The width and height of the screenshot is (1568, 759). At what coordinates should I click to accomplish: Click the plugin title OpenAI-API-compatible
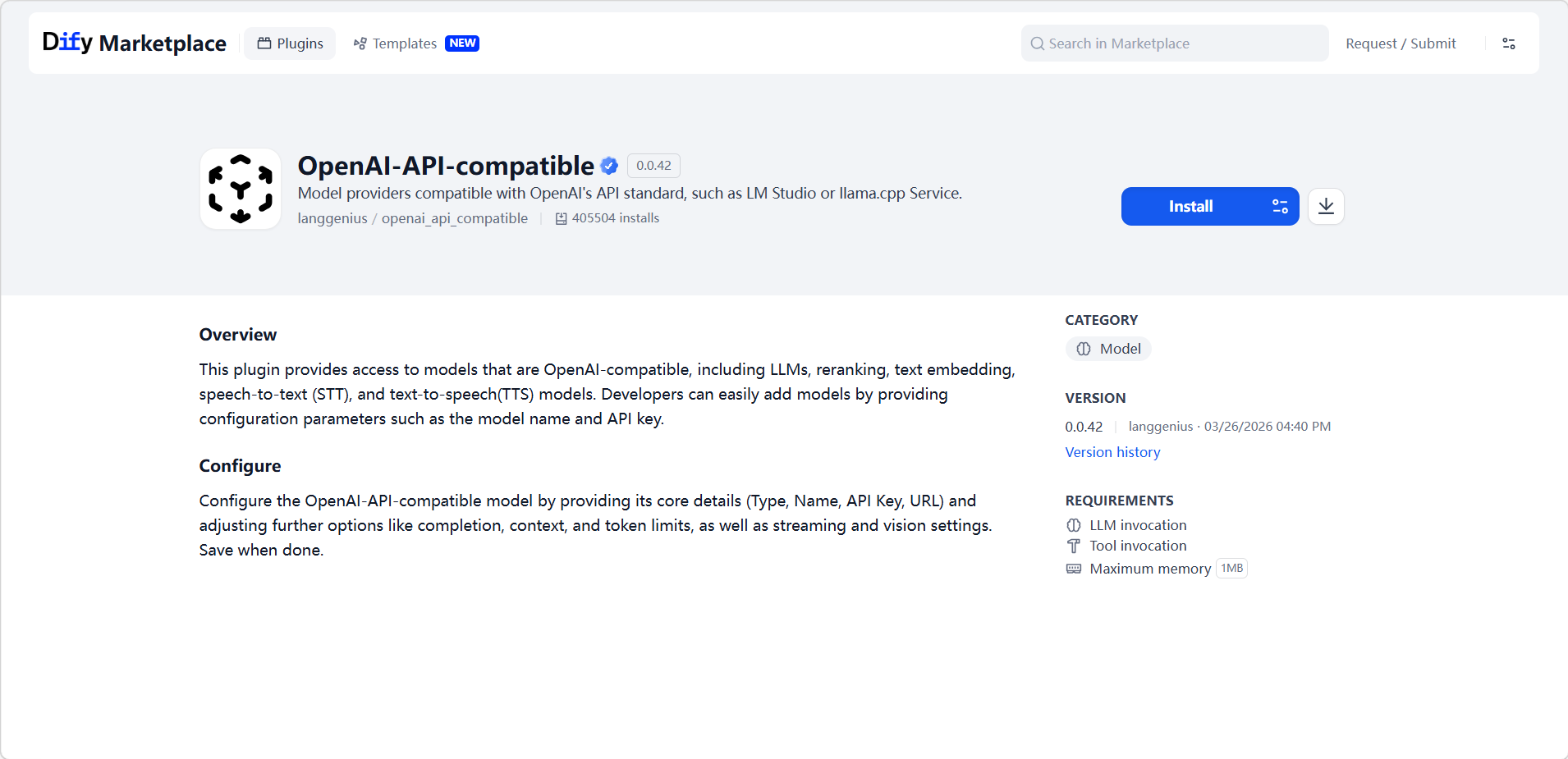pyautogui.click(x=446, y=166)
